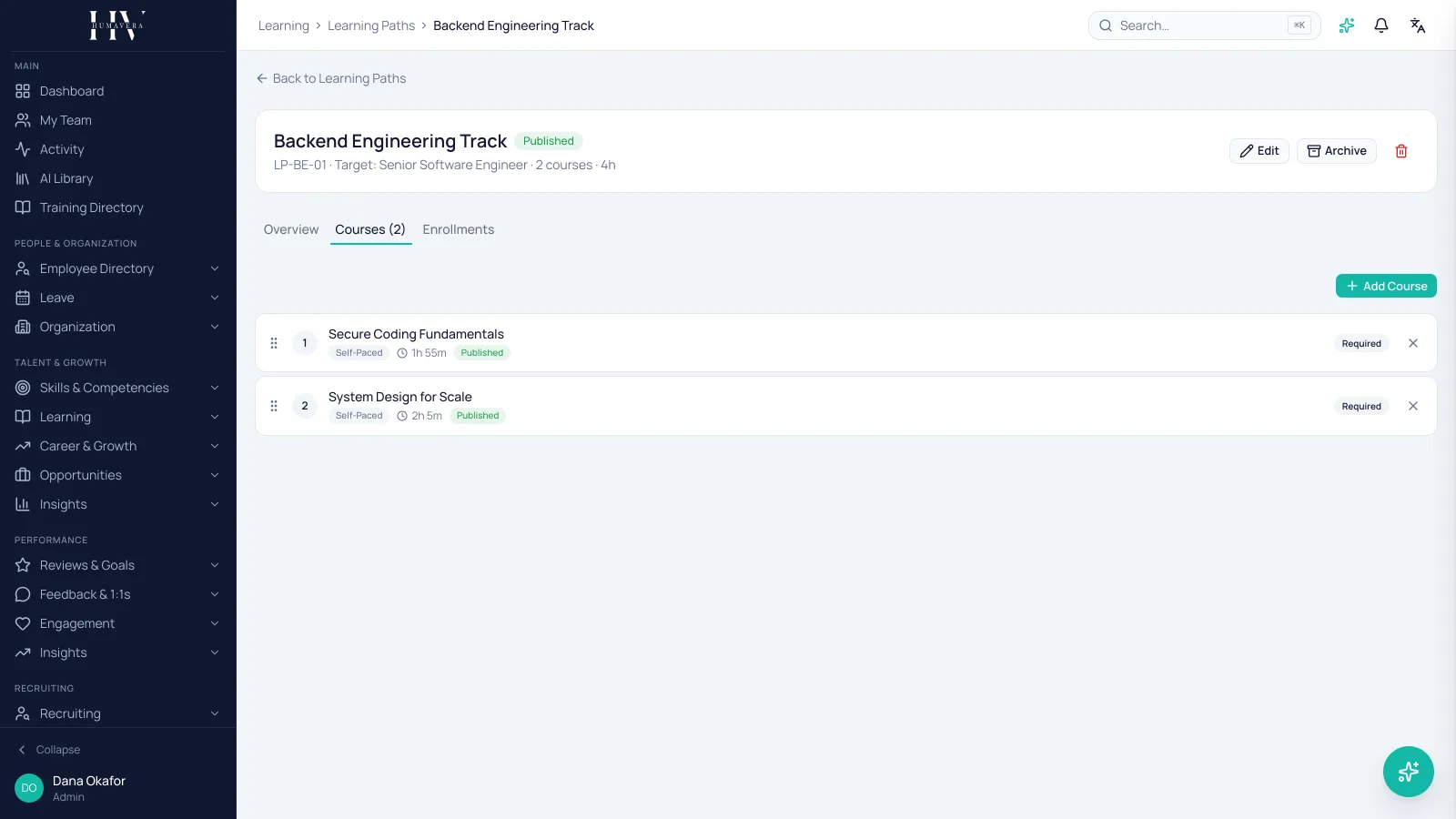Open the notifications bell
Viewport: 1456px width, 819px height.
click(x=1381, y=25)
